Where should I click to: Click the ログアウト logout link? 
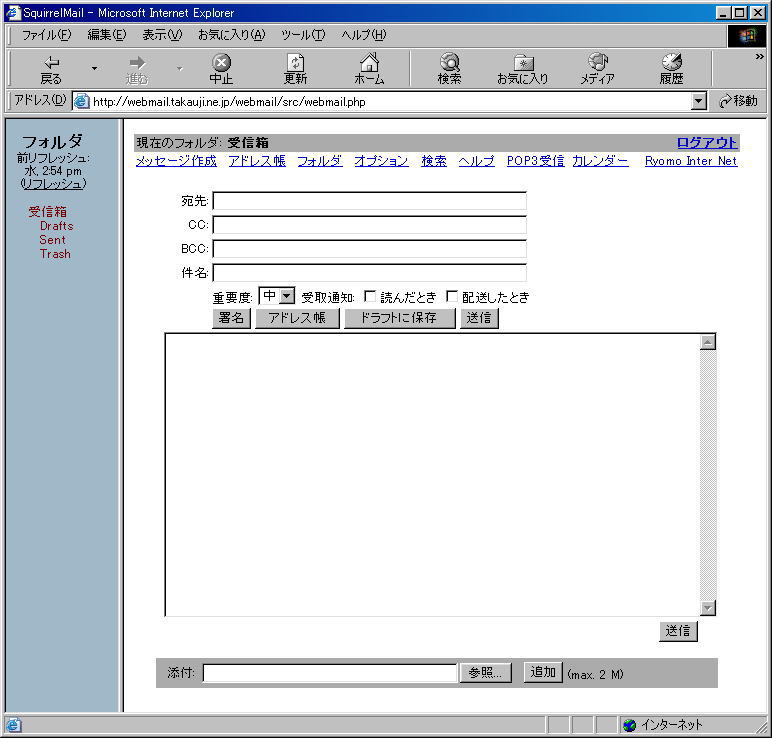707,143
